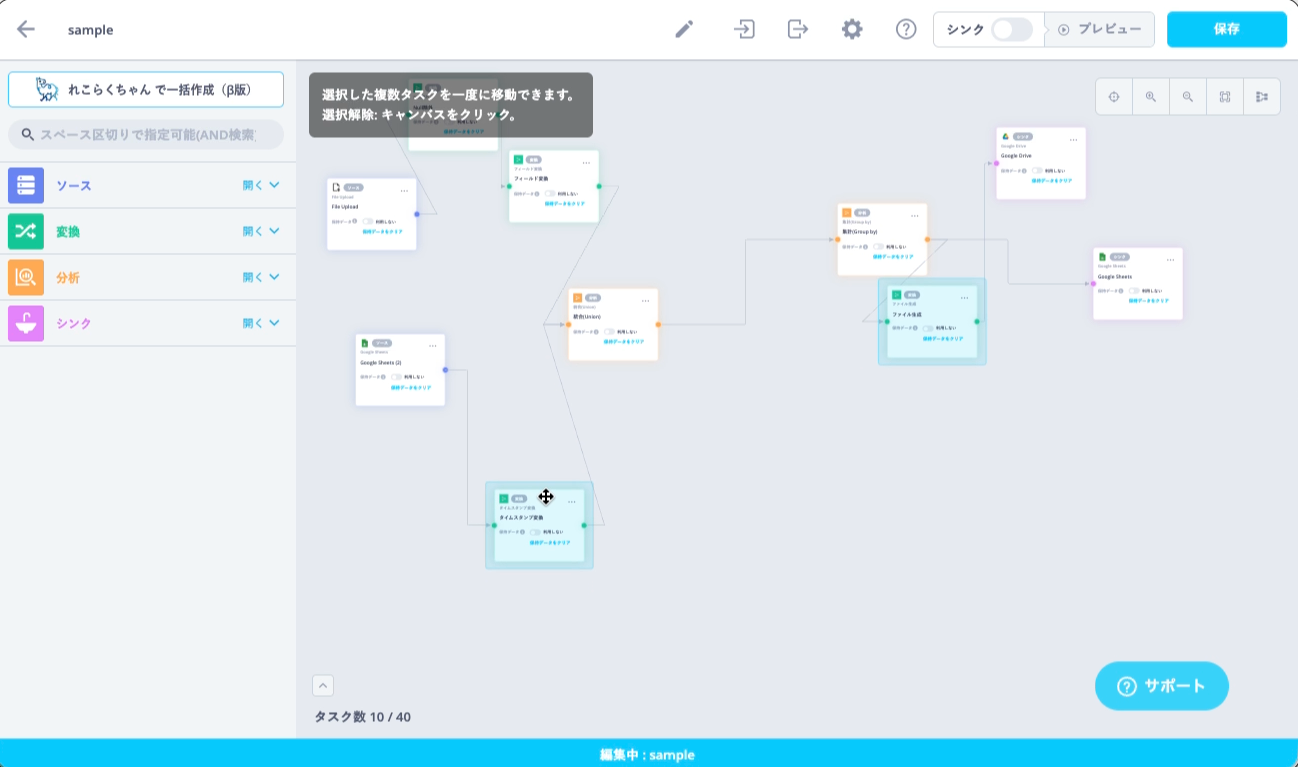Click the プレビュー preview button

pos(1100,29)
